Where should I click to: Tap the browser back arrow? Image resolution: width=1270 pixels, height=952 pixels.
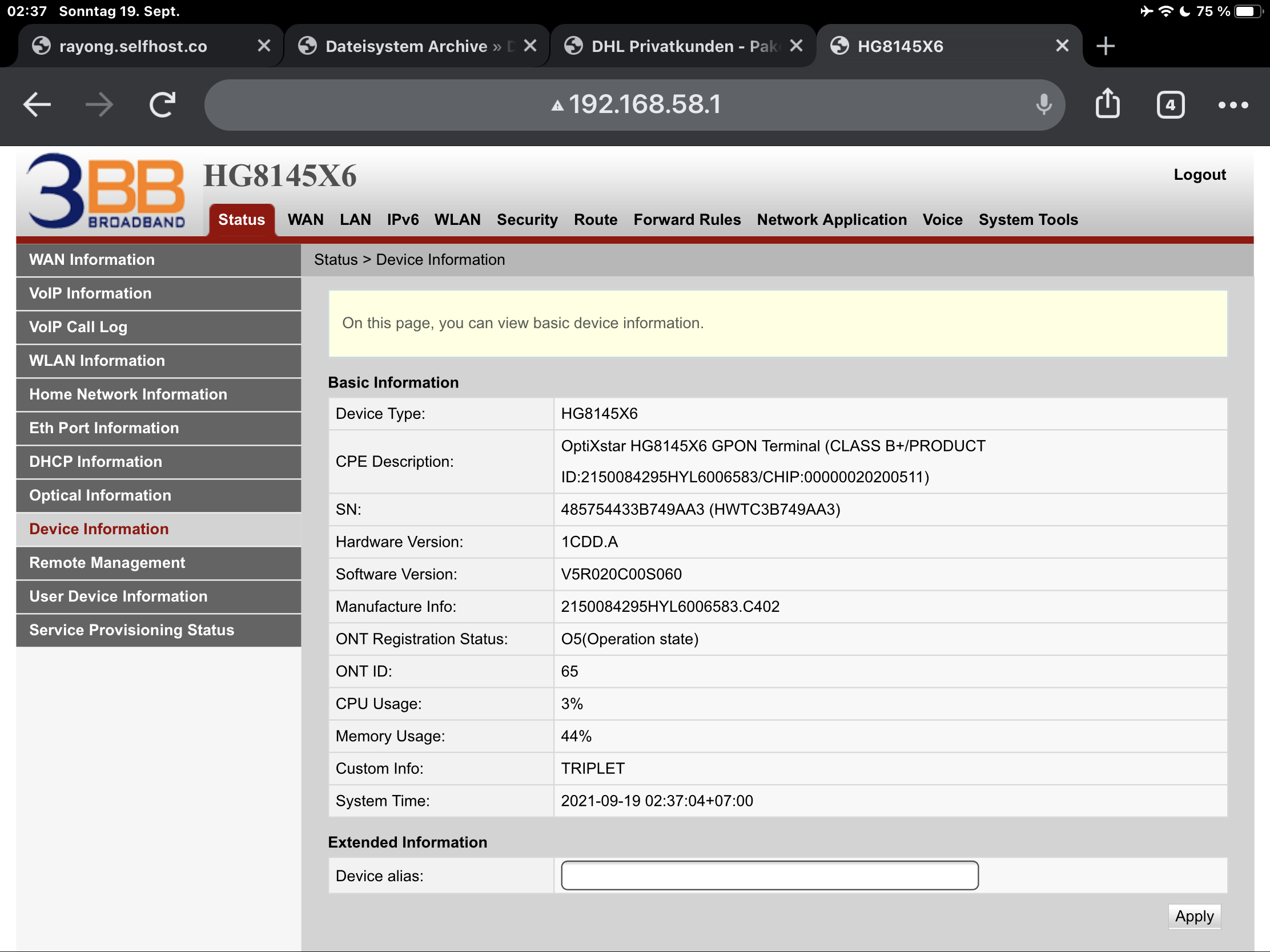37,105
